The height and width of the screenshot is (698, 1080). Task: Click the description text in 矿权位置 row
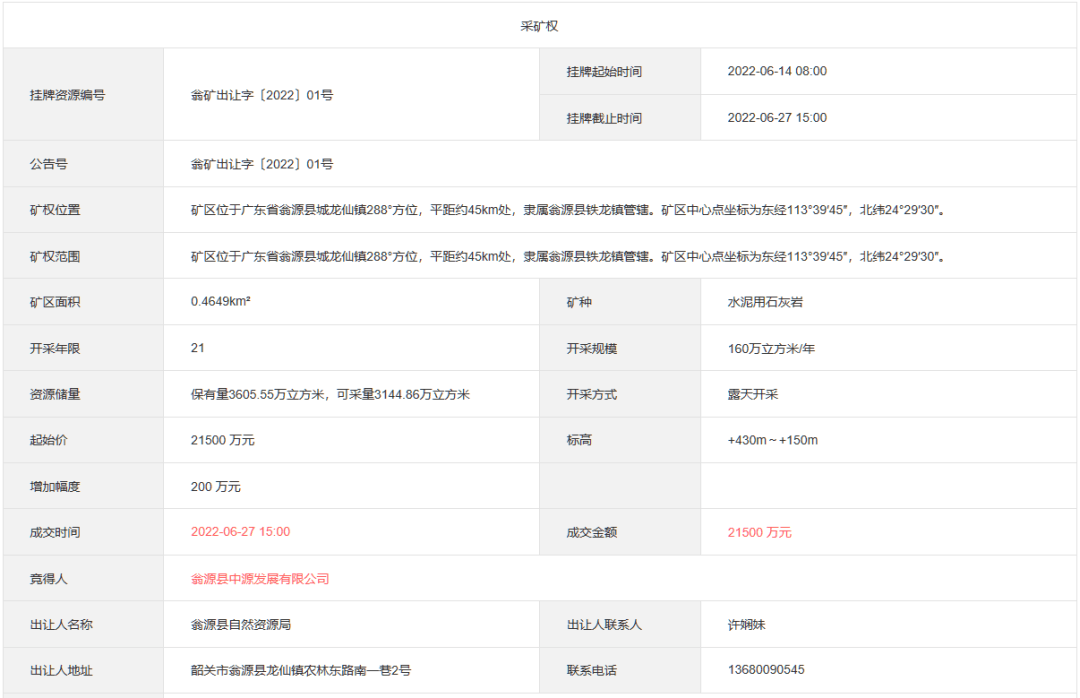point(568,210)
